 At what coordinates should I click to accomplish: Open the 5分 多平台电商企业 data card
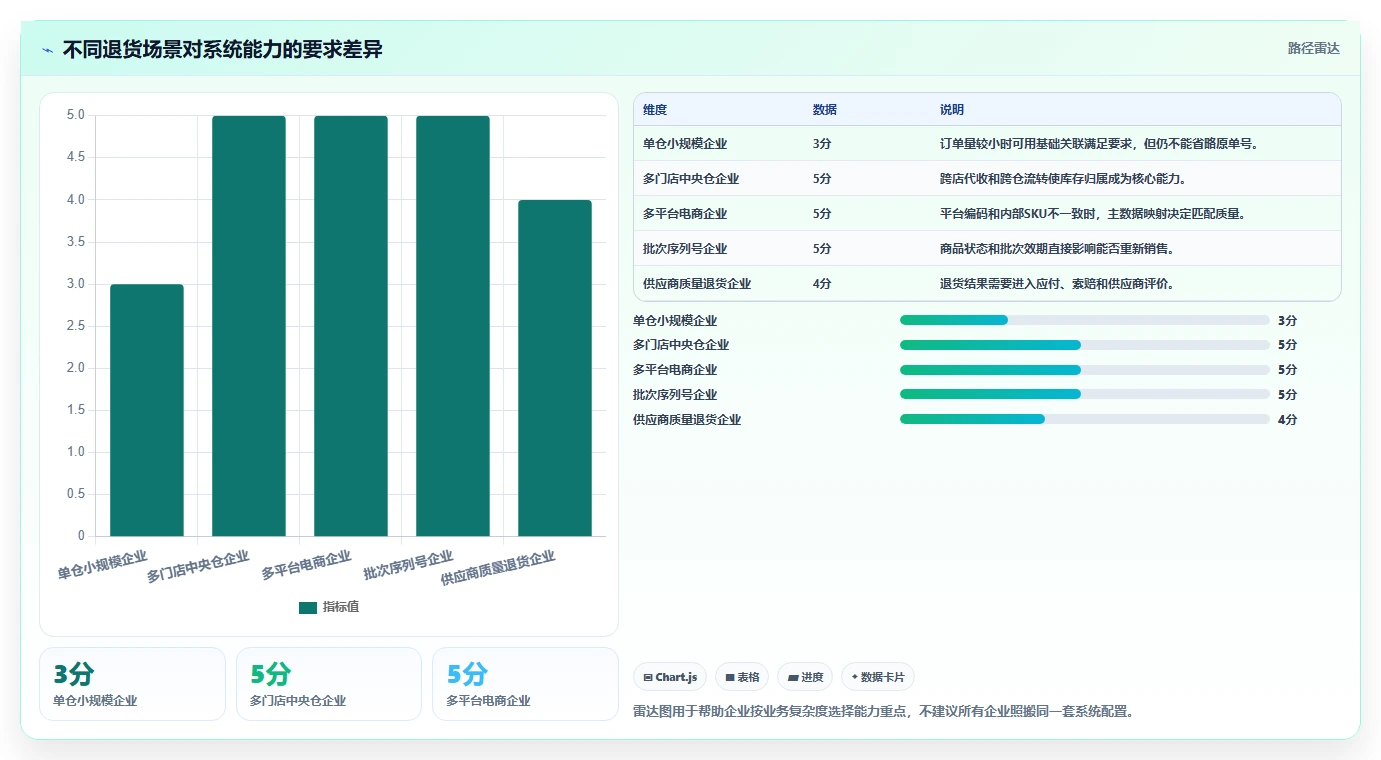tap(525, 684)
